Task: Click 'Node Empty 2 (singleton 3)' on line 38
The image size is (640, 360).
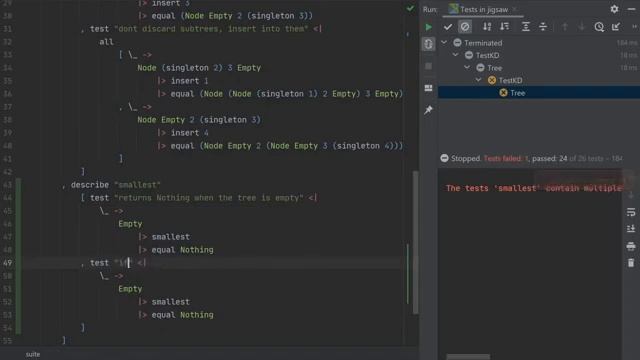Action: 199,120
